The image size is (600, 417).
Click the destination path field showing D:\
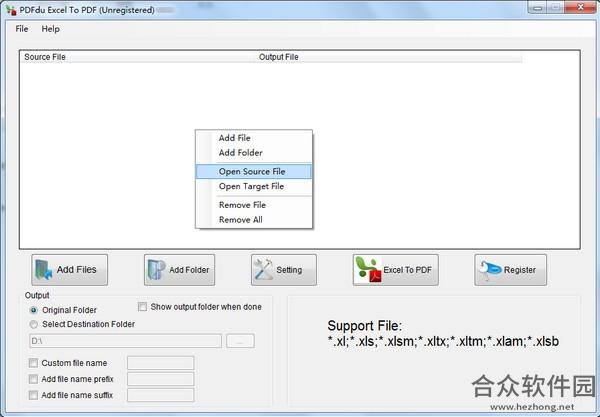point(126,341)
